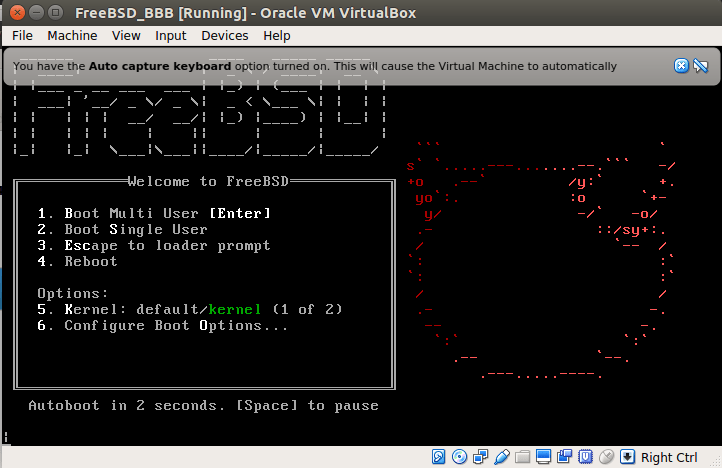
Task: Open the Machine menu
Action: pyautogui.click(x=72, y=36)
